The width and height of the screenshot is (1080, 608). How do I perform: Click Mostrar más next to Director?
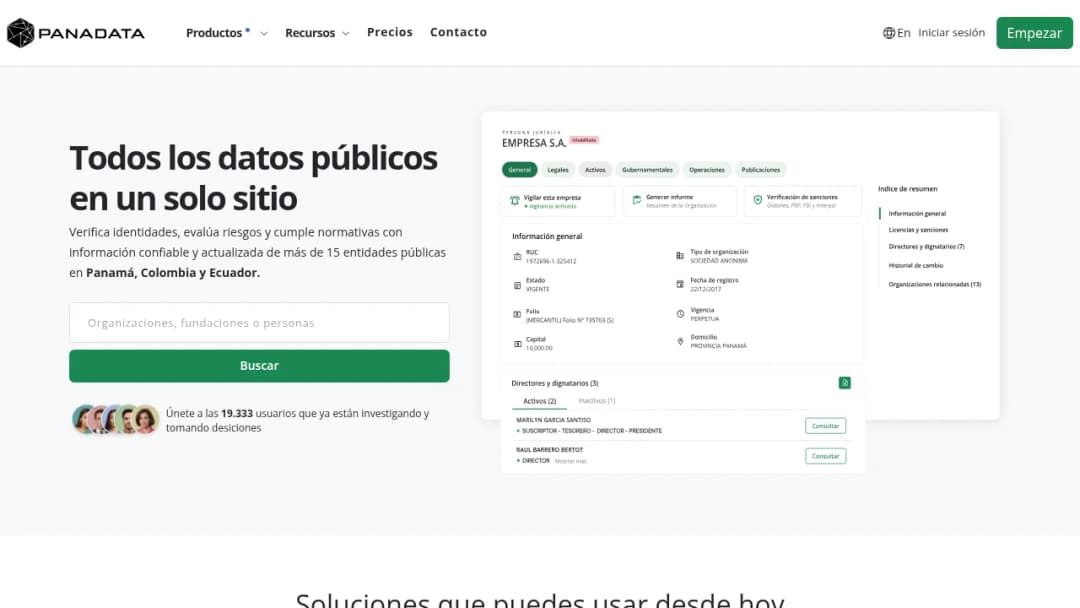(570, 461)
